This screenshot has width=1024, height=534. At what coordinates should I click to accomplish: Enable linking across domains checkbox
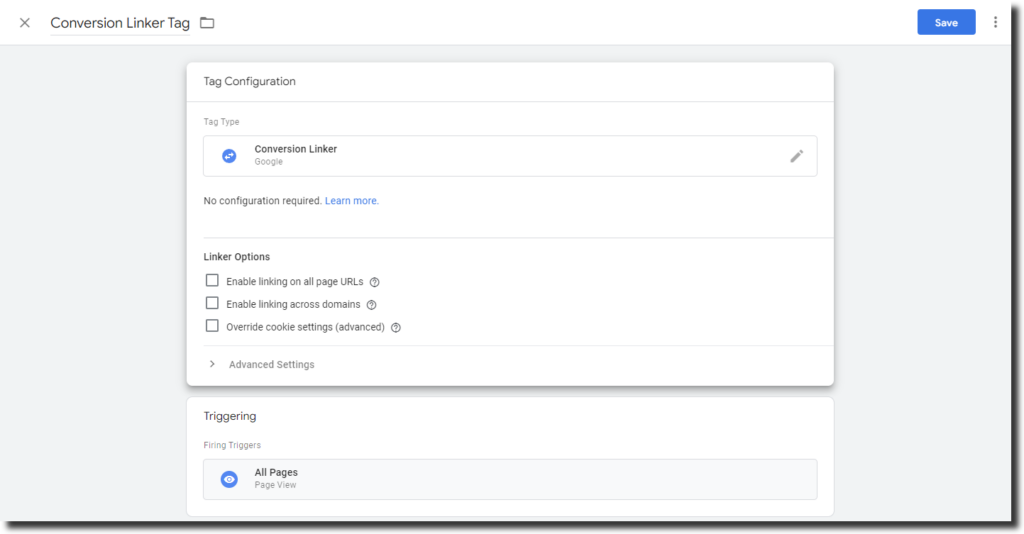(212, 304)
